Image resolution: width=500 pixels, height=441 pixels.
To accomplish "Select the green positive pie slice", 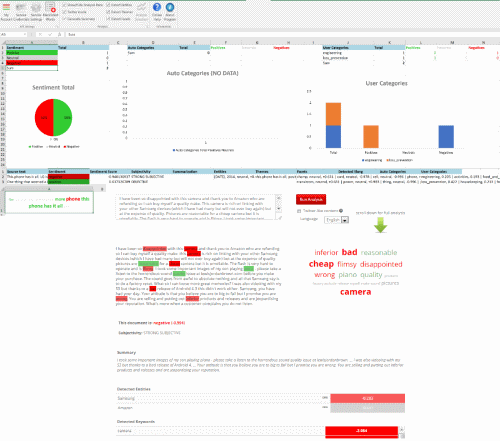I will (63, 117).
